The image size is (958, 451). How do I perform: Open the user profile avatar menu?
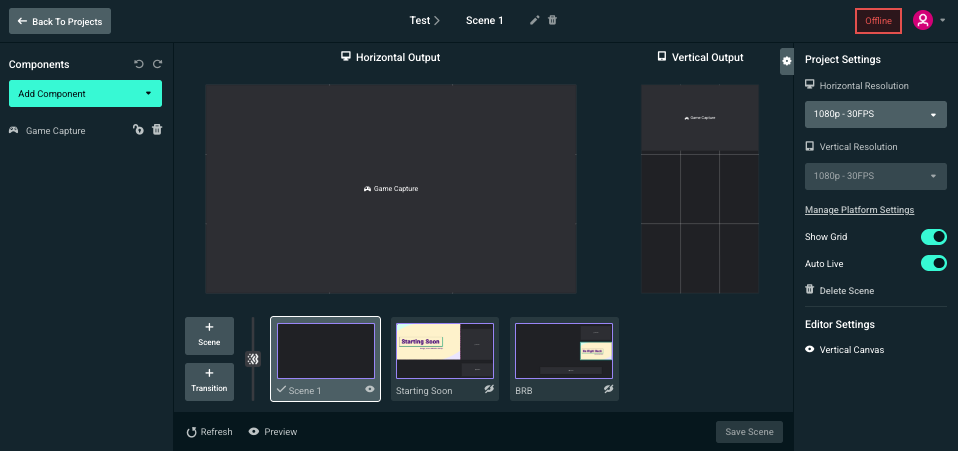pos(923,20)
